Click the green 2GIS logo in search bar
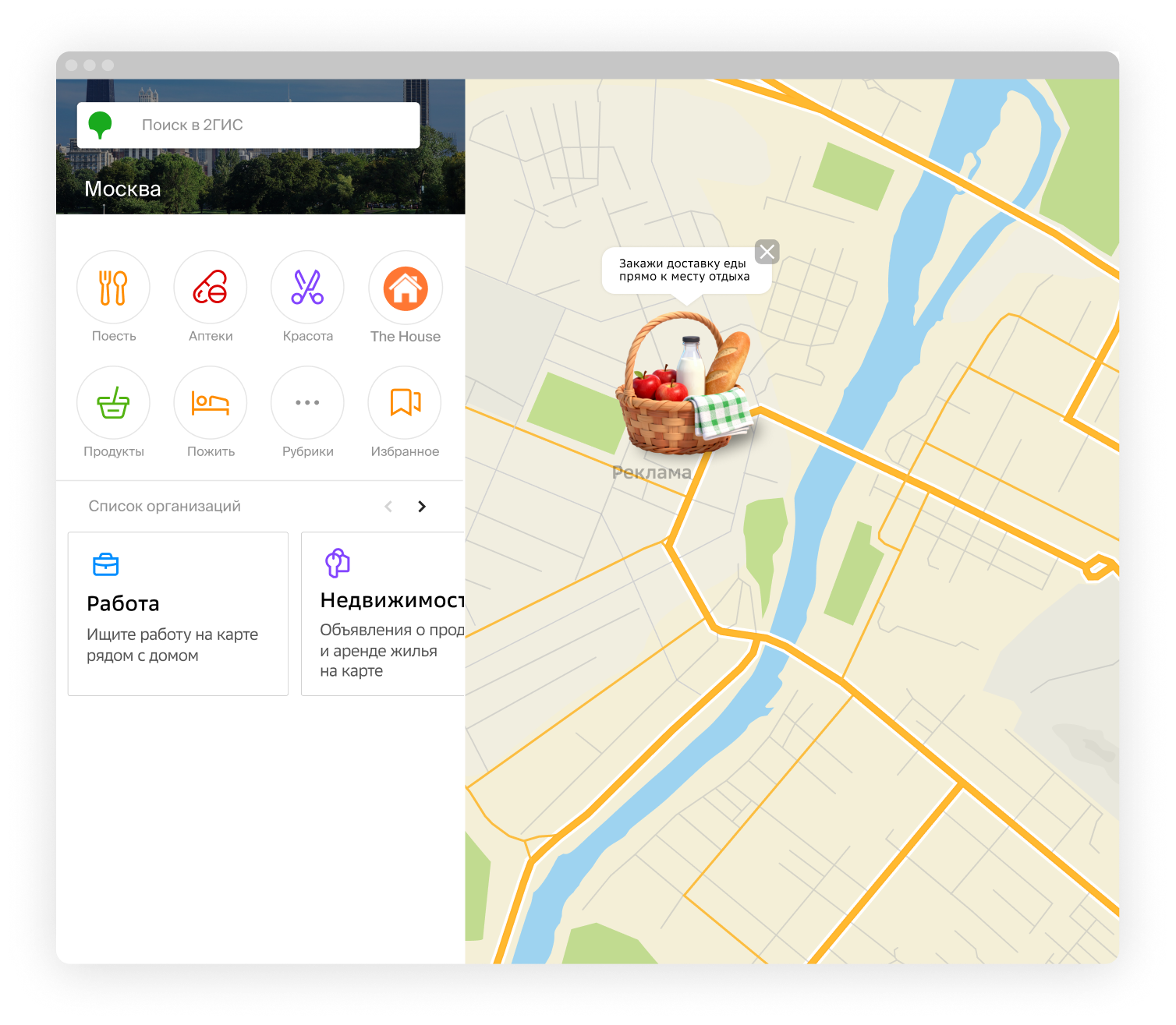The image size is (1176, 1025). pyautogui.click(x=100, y=125)
